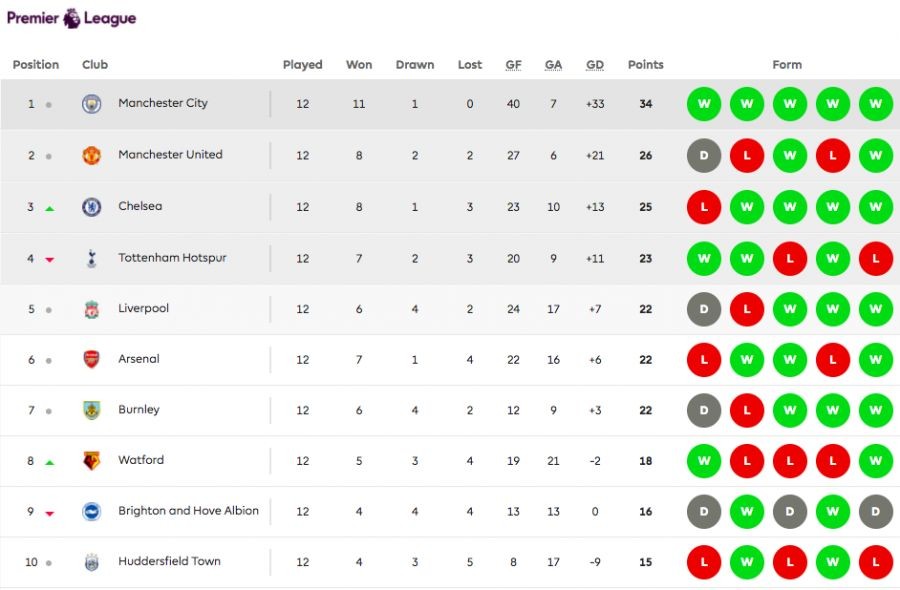Click the Burnley club crest
Viewport: 900px width, 590px height.
tap(92, 410)
